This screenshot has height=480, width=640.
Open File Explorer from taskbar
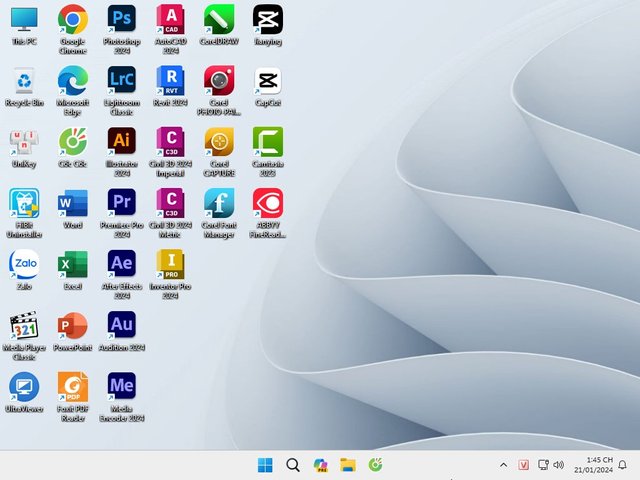[x=348, y=465]
